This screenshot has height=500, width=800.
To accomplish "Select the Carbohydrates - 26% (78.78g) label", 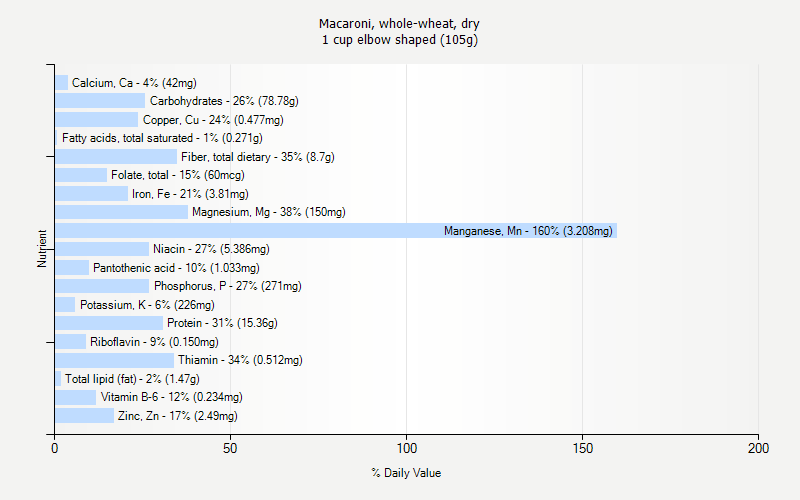I will [x=224, y=101].
